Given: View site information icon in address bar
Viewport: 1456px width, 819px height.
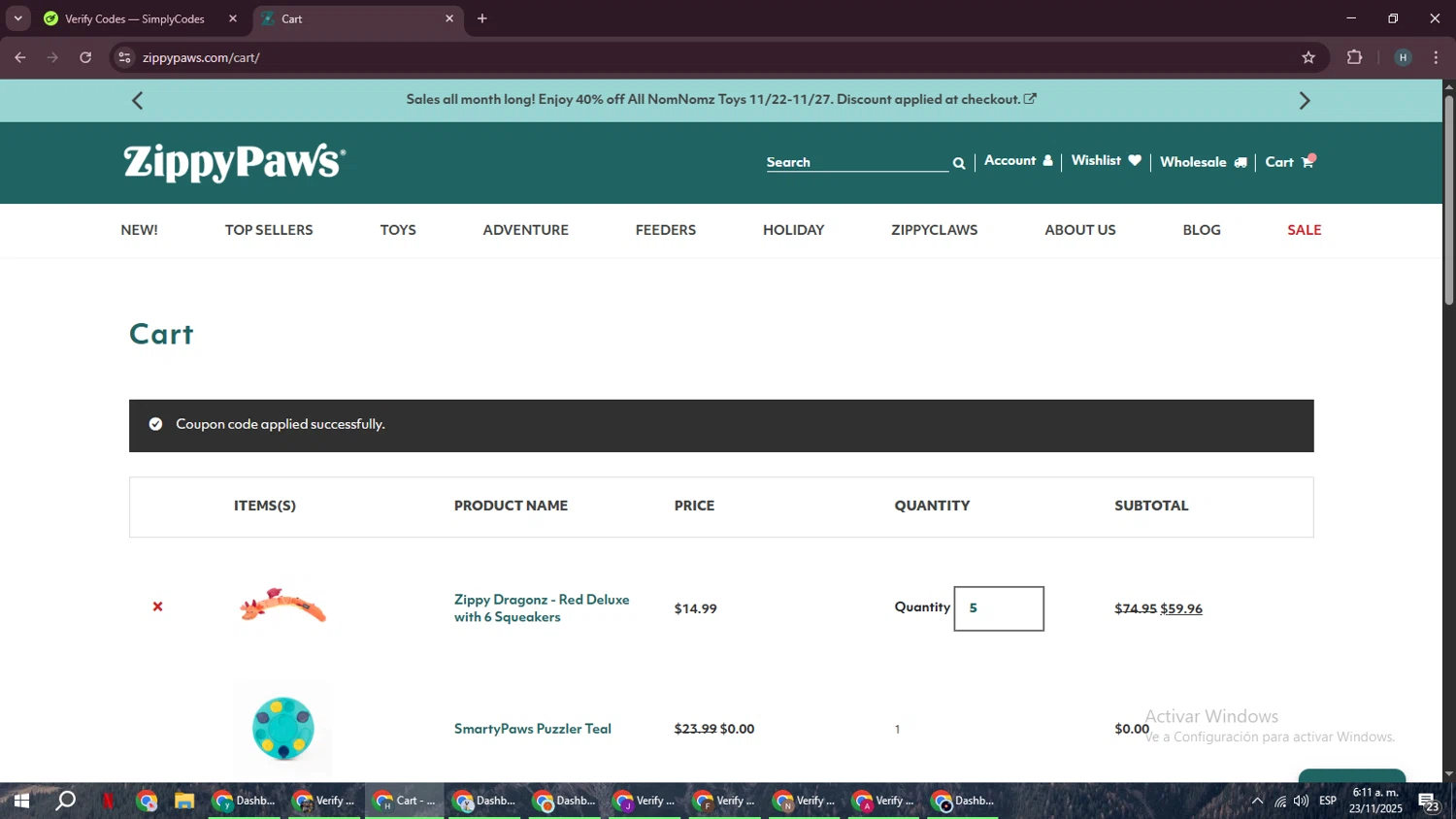Looking at the screenshot, I should pyautogui.click(x=124, y=57).
